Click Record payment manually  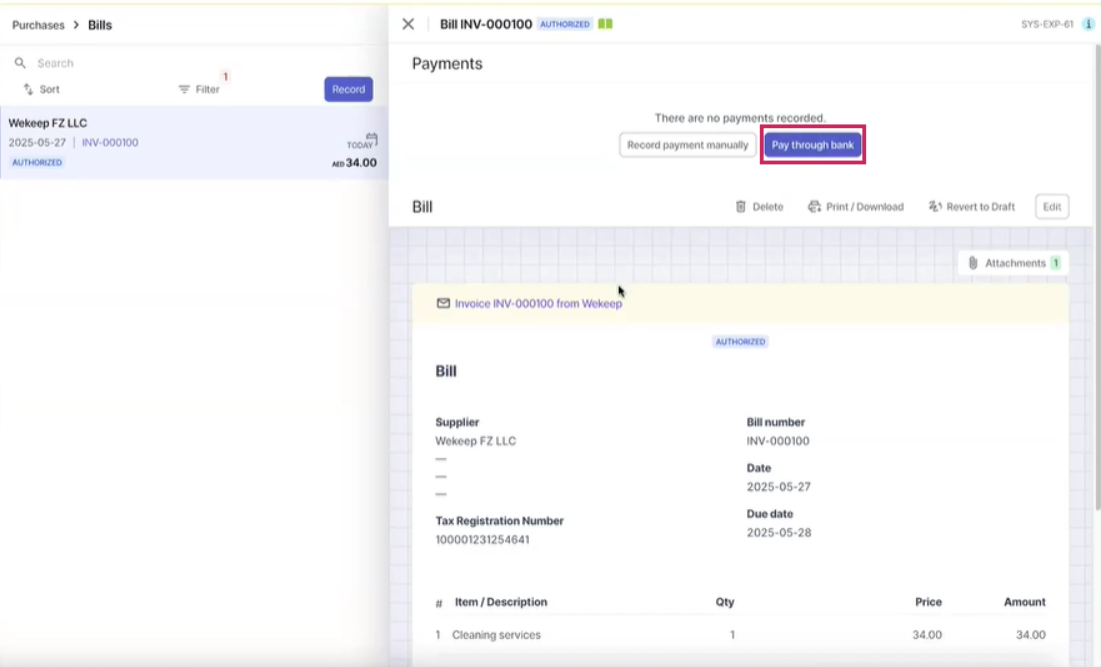point(687,145)
